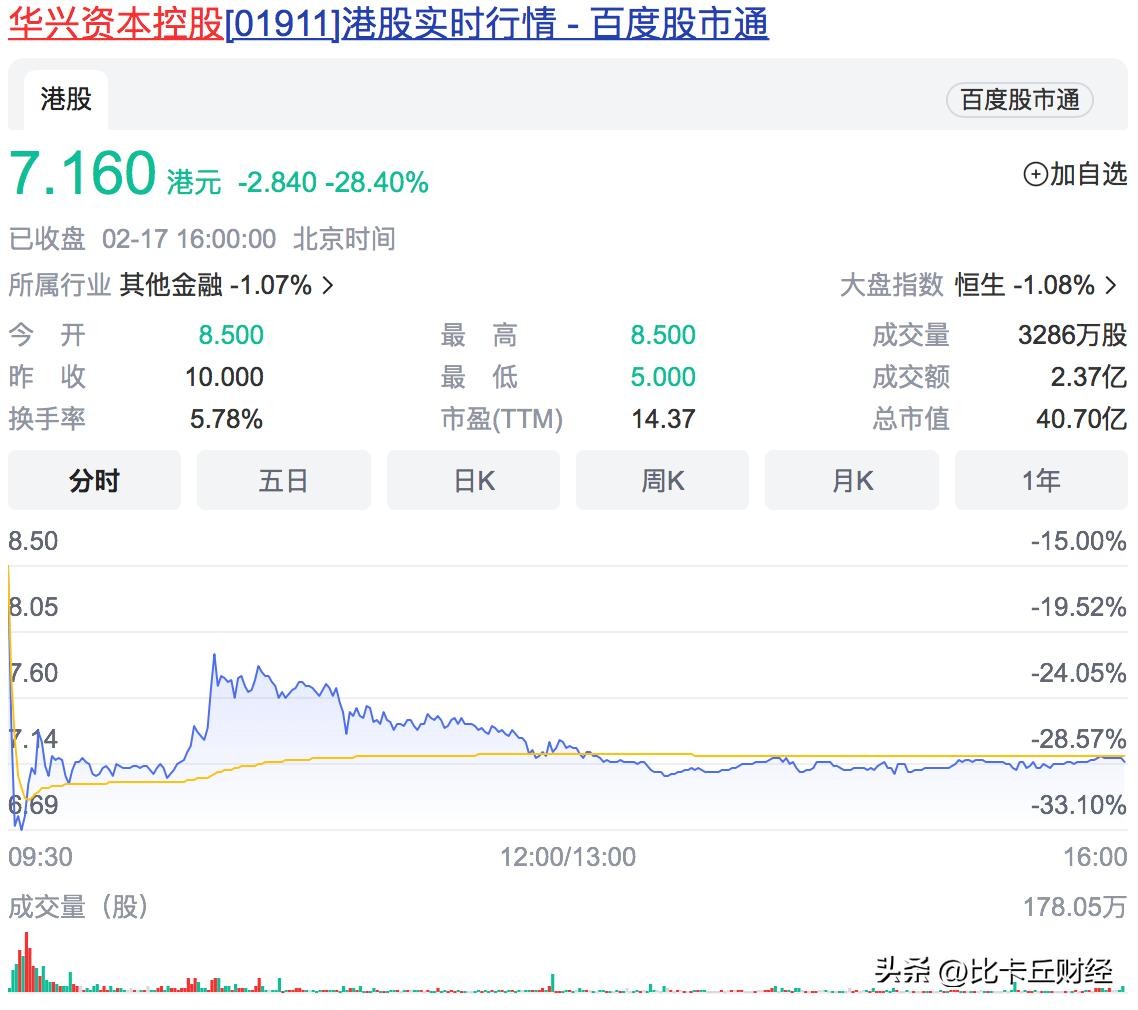Screen dimensions: 1138x1010
Task: Click the 其他金融 industry name
Action: tap(171, 286)
